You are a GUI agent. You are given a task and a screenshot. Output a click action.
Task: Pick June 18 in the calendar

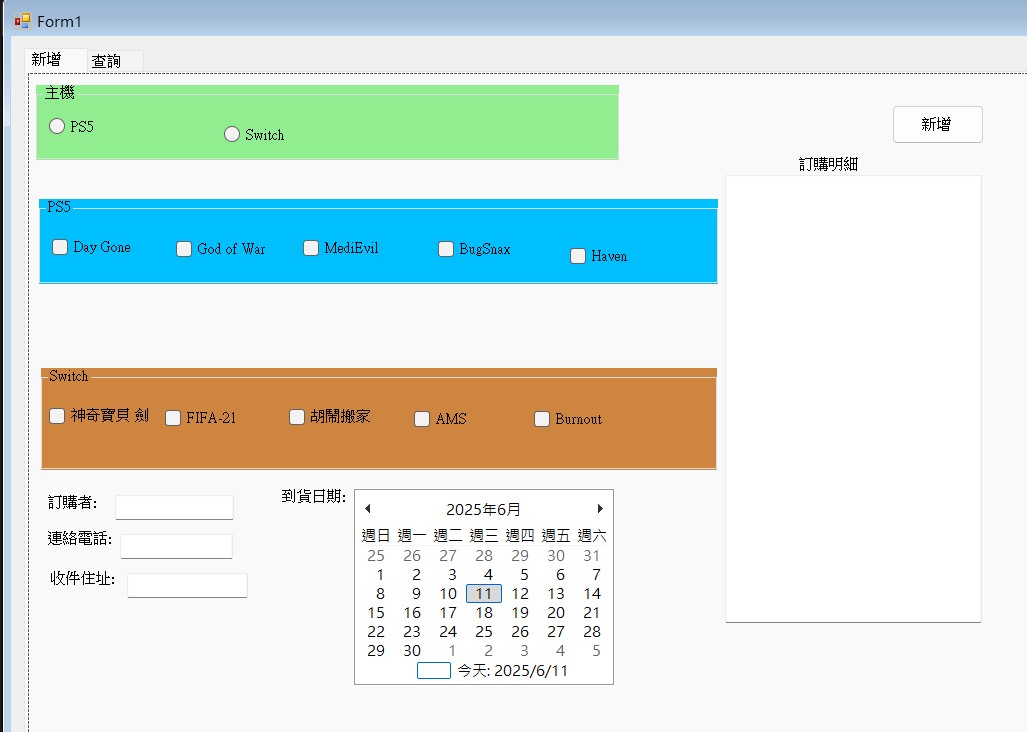[x=484, y=613]
